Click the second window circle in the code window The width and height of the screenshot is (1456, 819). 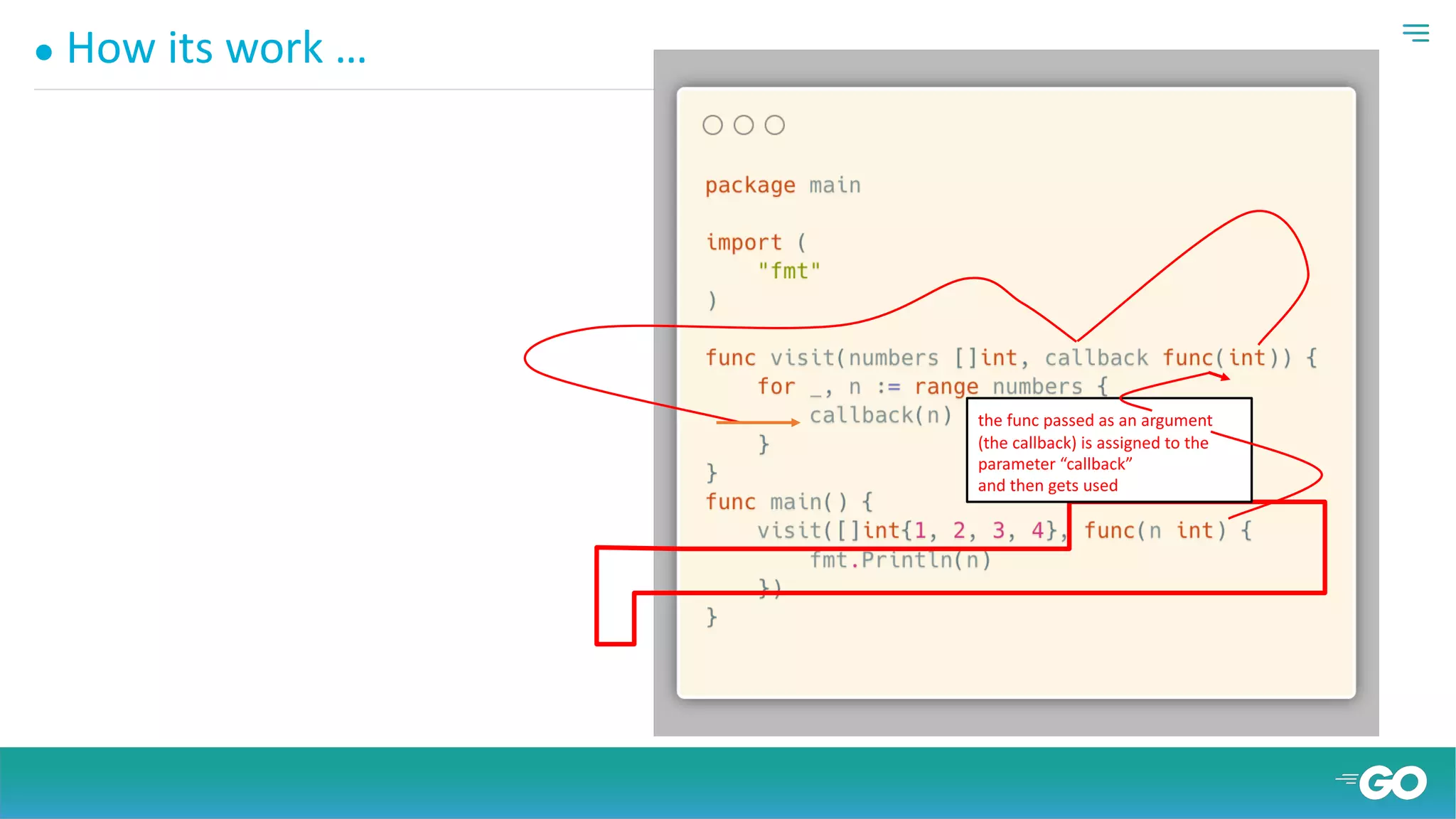[x=744, y=125]
